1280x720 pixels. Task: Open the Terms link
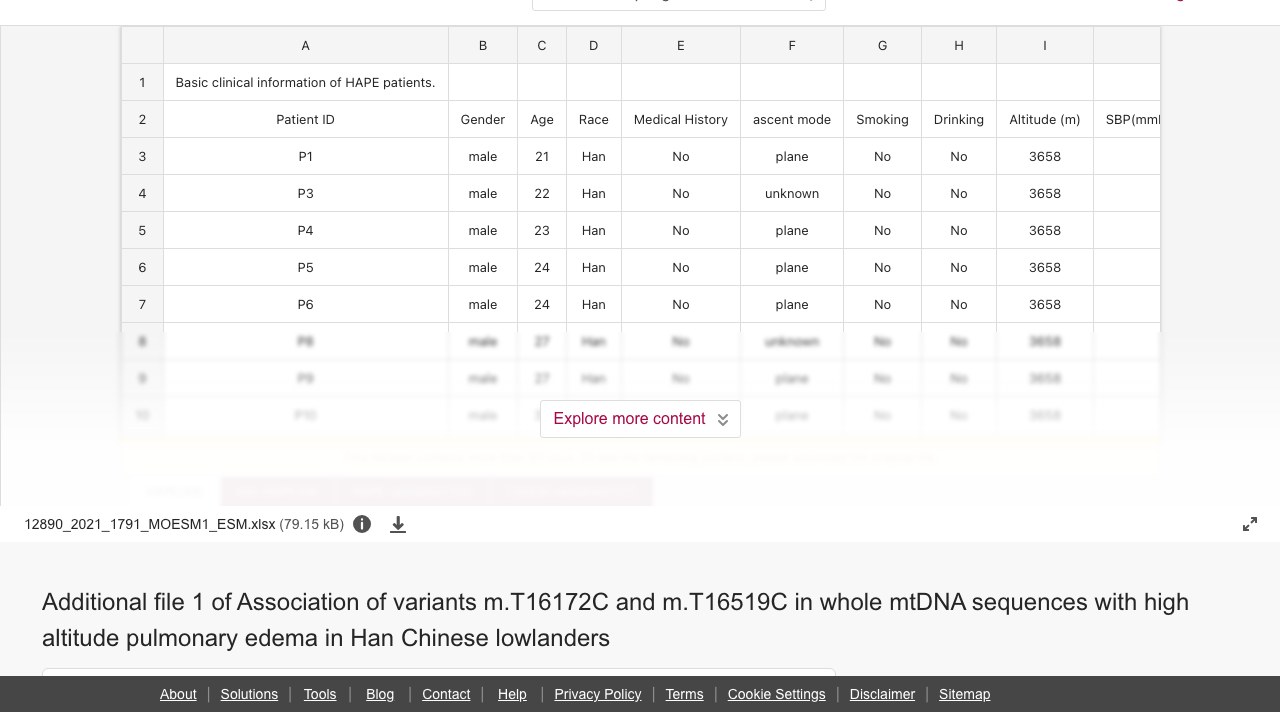(x=685, y=694)
